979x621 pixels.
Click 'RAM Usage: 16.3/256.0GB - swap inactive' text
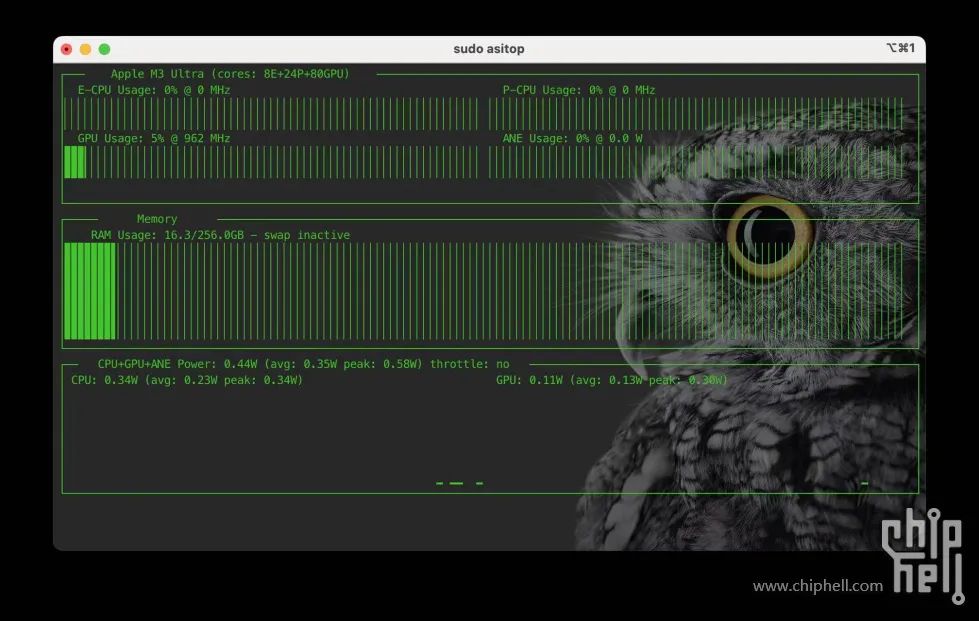pos(220,235)
